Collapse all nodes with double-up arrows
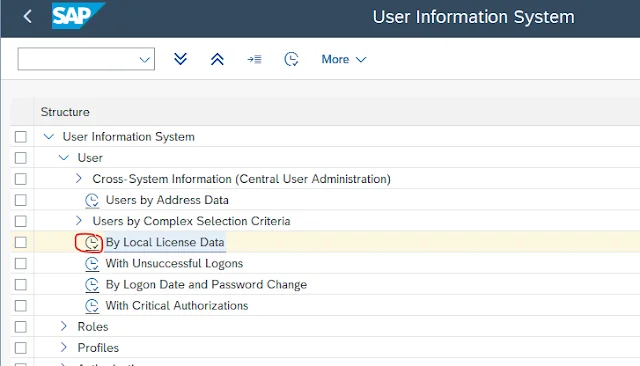The image size is (640, 366). coord(217,59)
